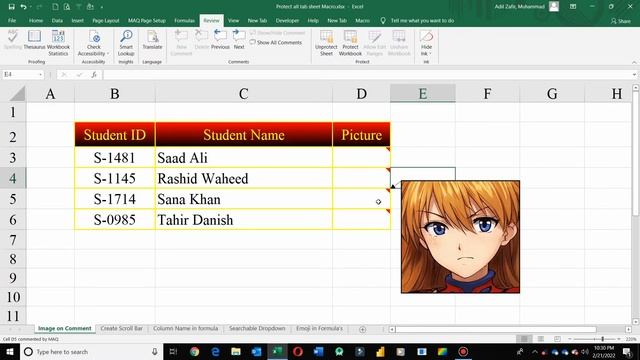Image resolution: width=640 pixels, height=360 pixels.
Task: Select cell containing Saad Ali
Action: pyautogui.click(x=244, y=158)
